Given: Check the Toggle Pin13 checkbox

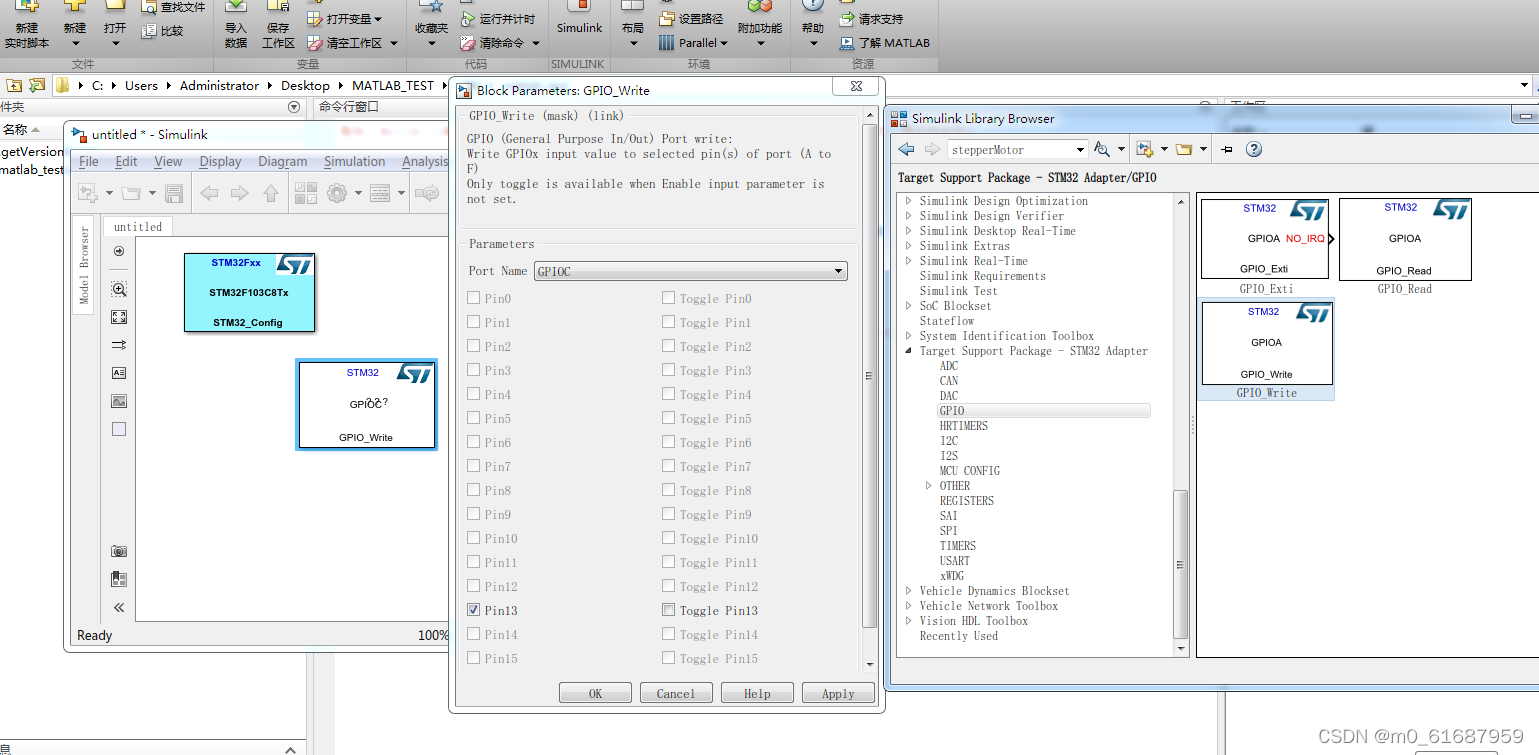Looking at the screenshot, I should tap(668, 610).
